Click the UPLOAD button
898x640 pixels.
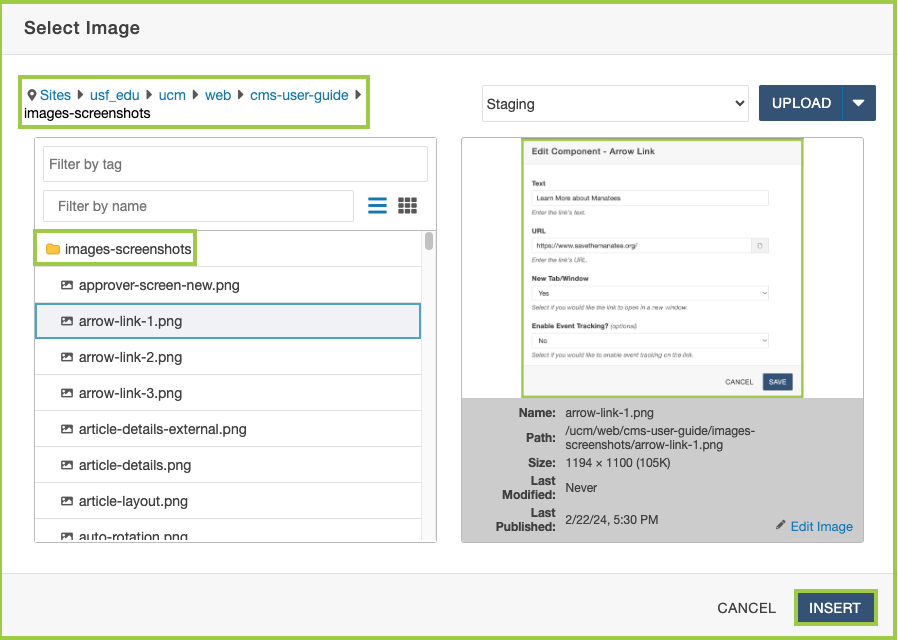801,103
